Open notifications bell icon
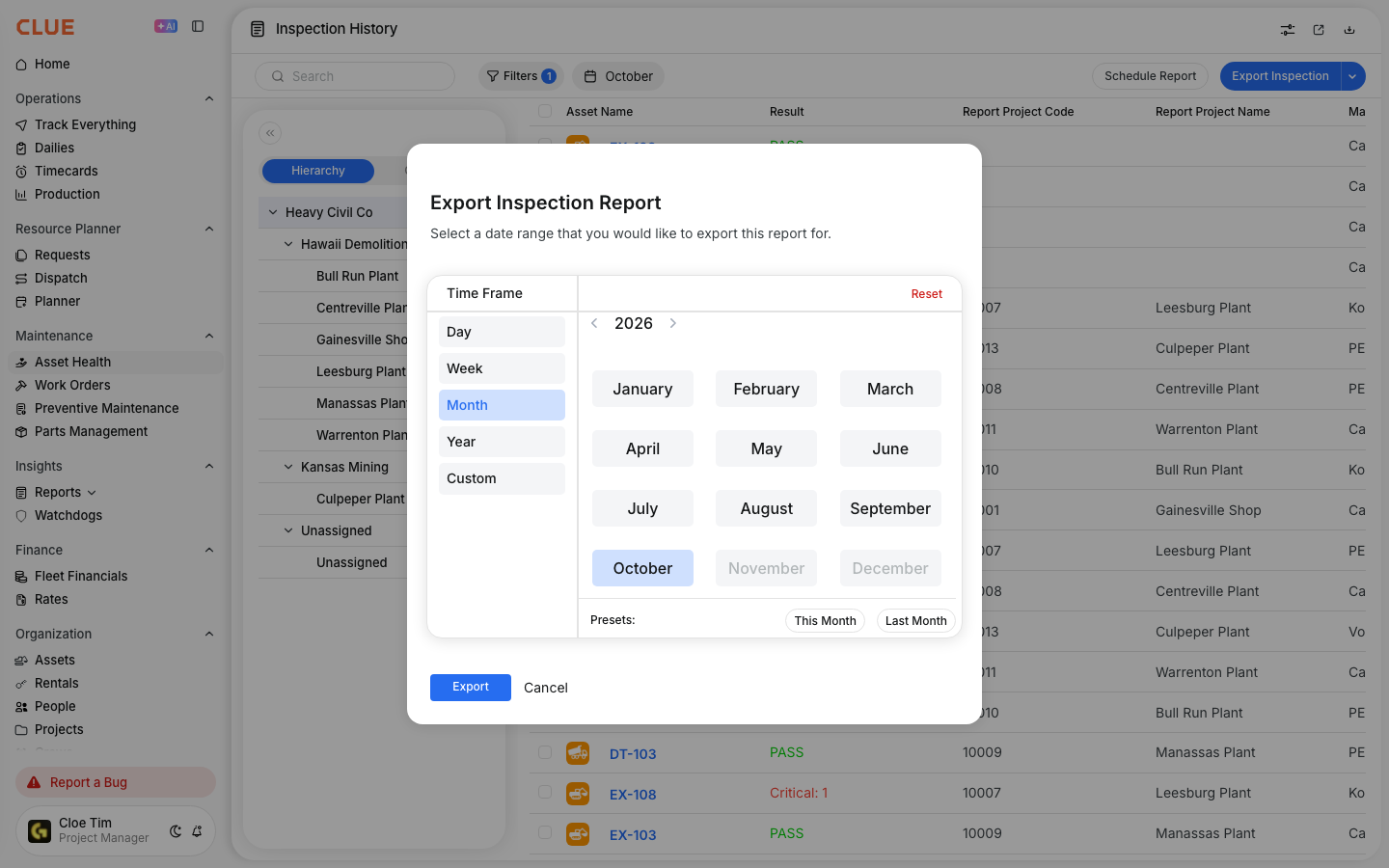1389x868 pixels. pos(197,831)
